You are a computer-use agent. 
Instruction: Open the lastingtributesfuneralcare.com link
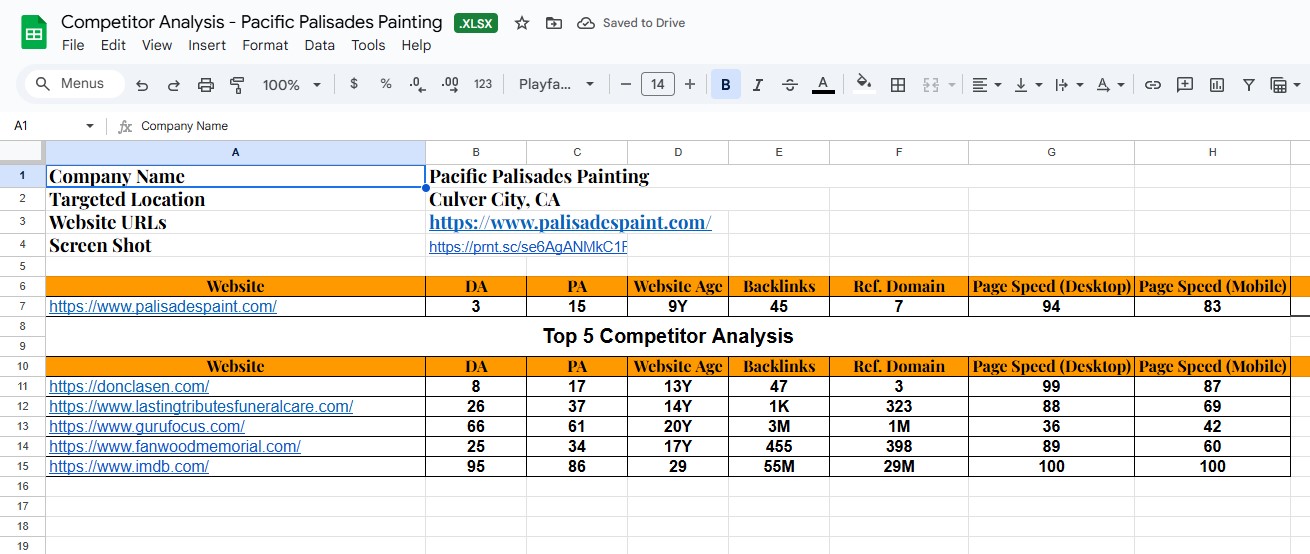point(201,406)
